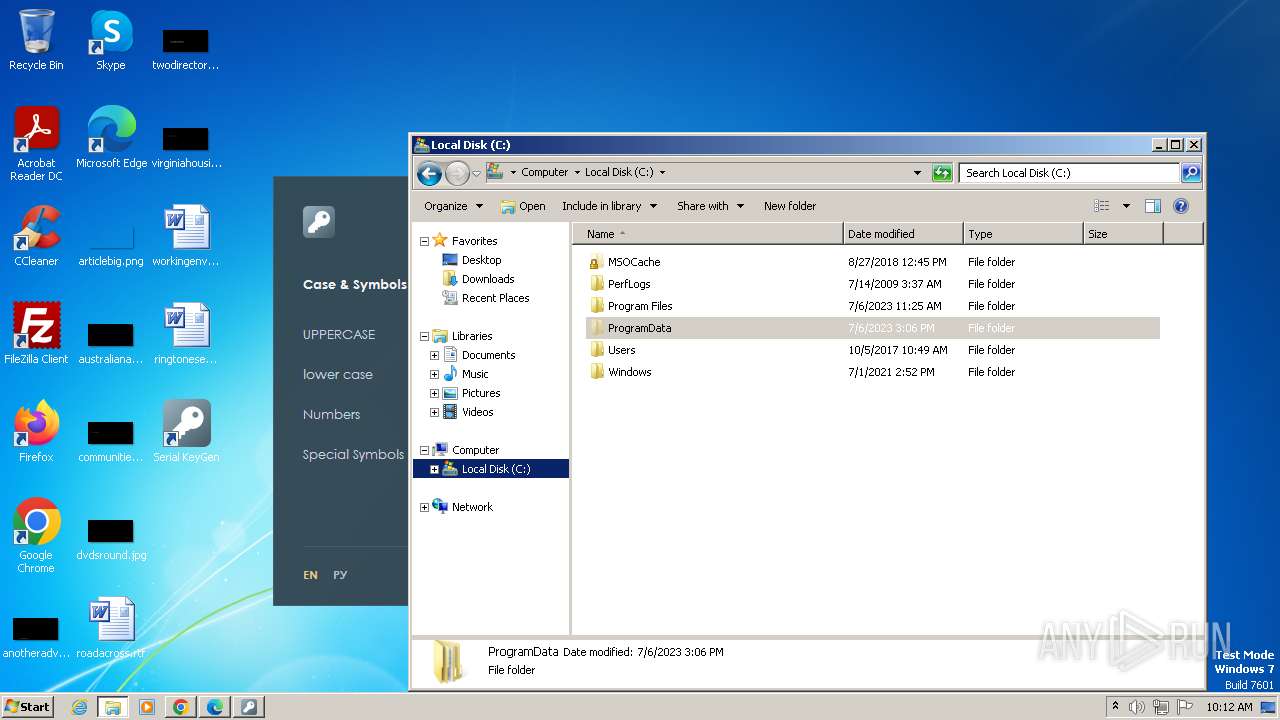The height and width of the screenshot is (720, 1280).
Task: Open CCleaner desktop shortcut
Action: pyautogui.click(x=36, y=236)
